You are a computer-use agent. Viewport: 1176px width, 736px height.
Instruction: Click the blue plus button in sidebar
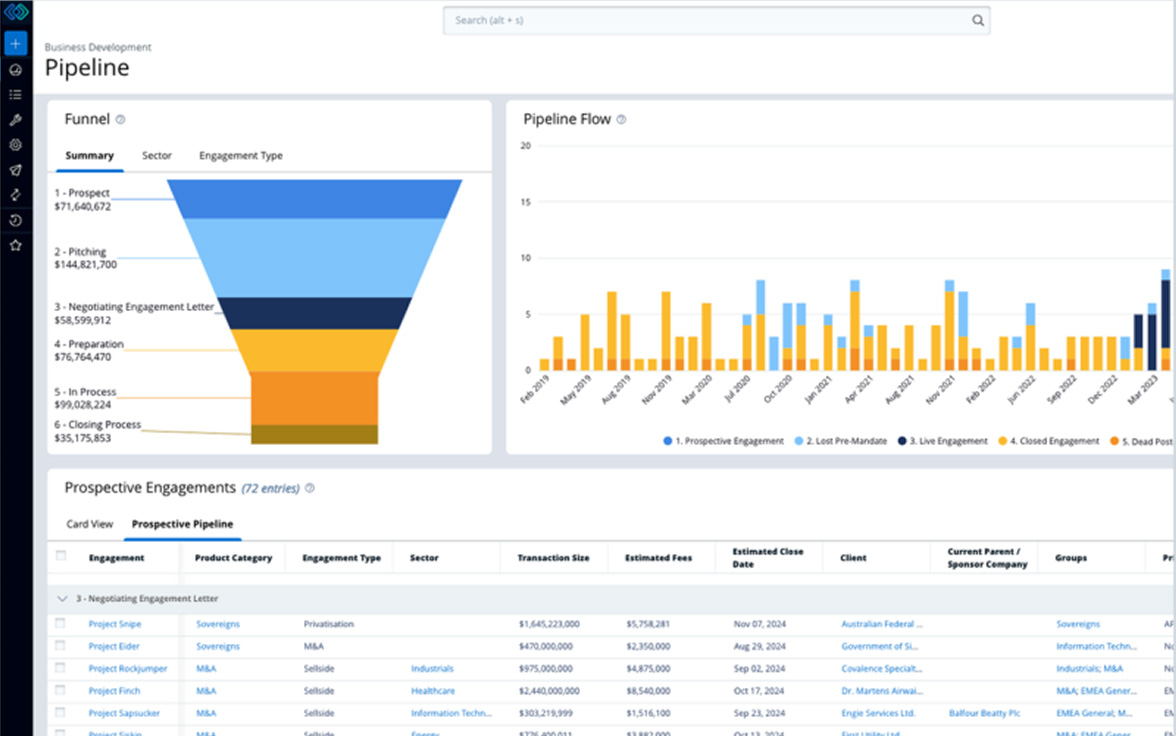coord(15,44)
